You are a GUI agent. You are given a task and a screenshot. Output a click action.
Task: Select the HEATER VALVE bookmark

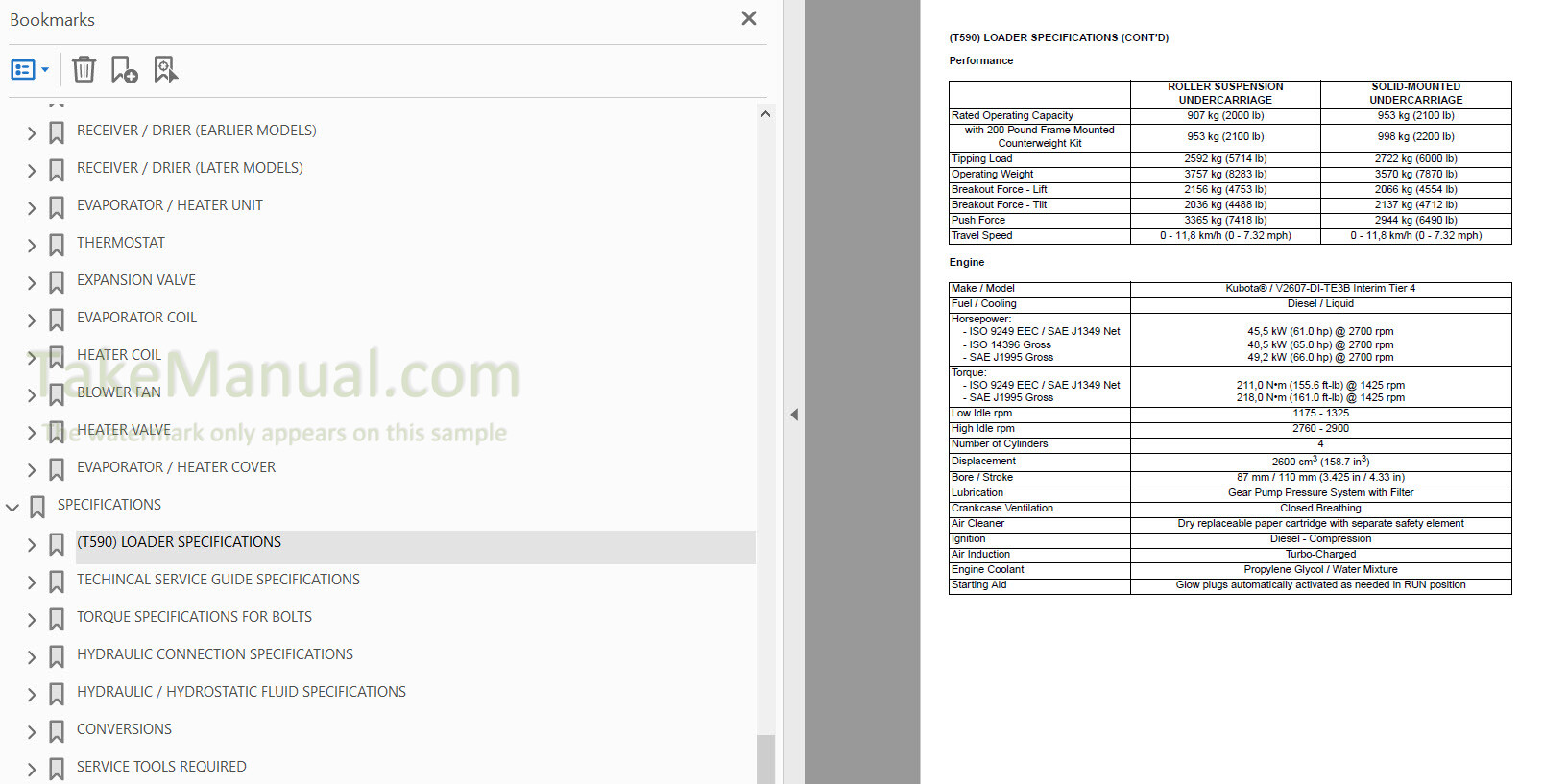coord(123,430)
